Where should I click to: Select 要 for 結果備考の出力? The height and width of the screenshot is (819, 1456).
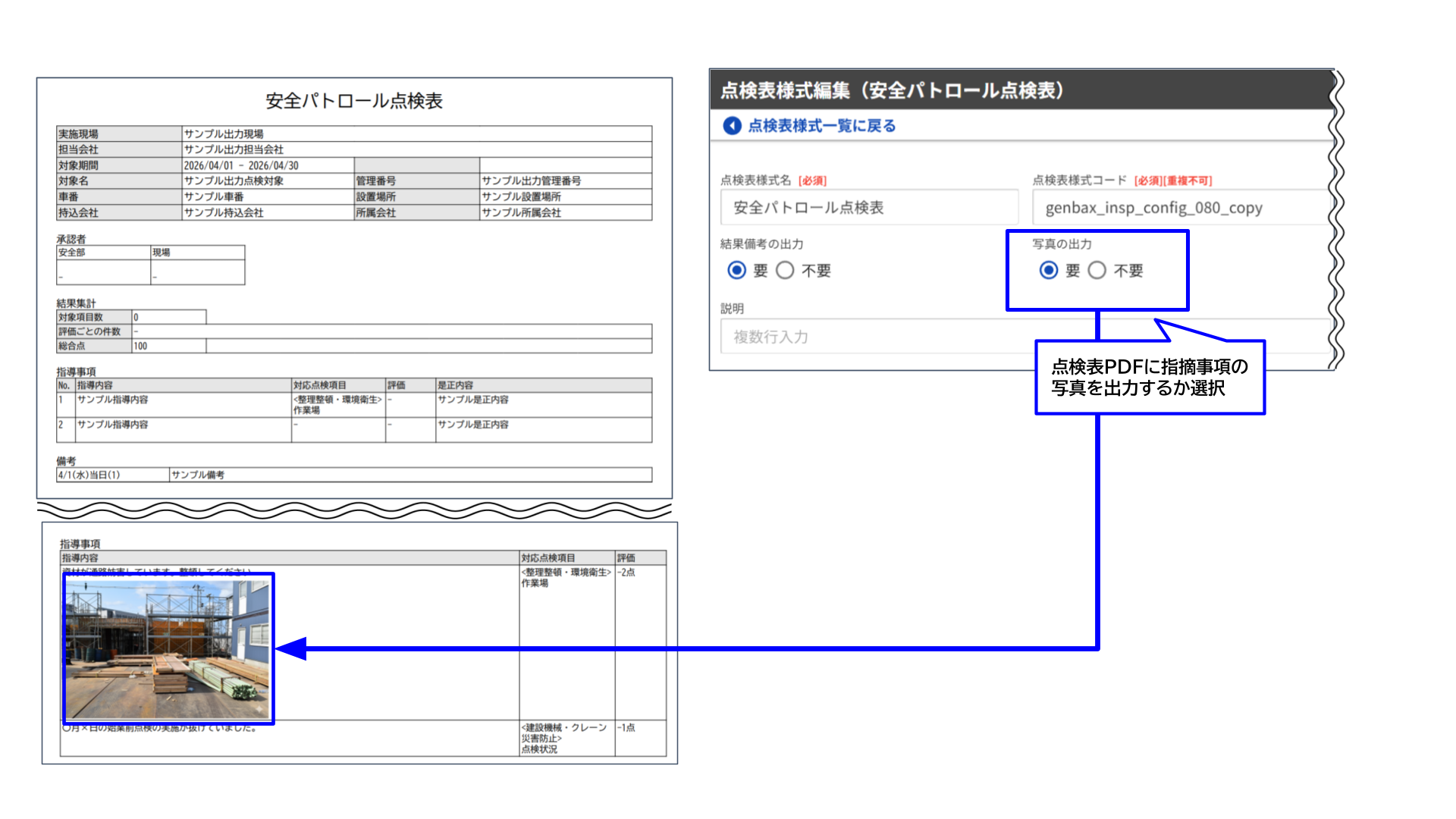[x=736, y=270]
